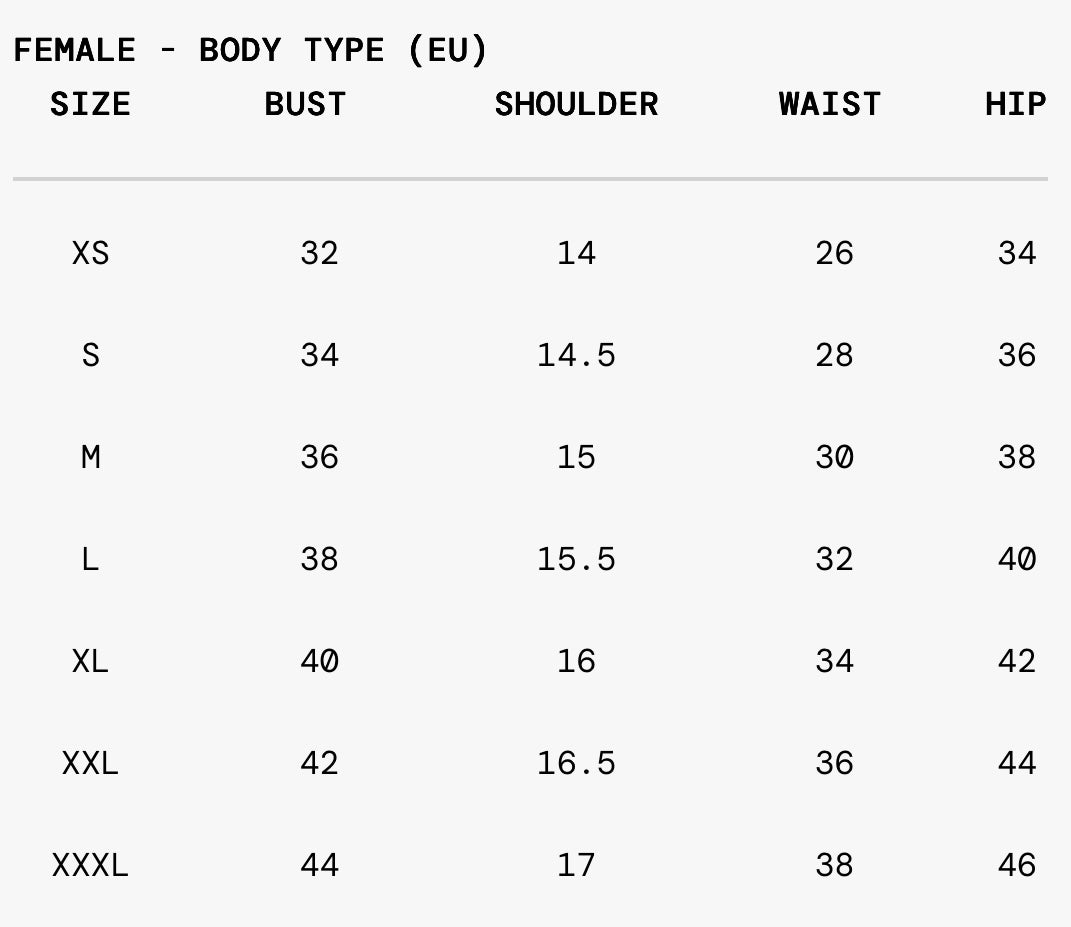1071x927 pixels.
Task: Select the XXXL size row label
Action: [x=90, y=865]
